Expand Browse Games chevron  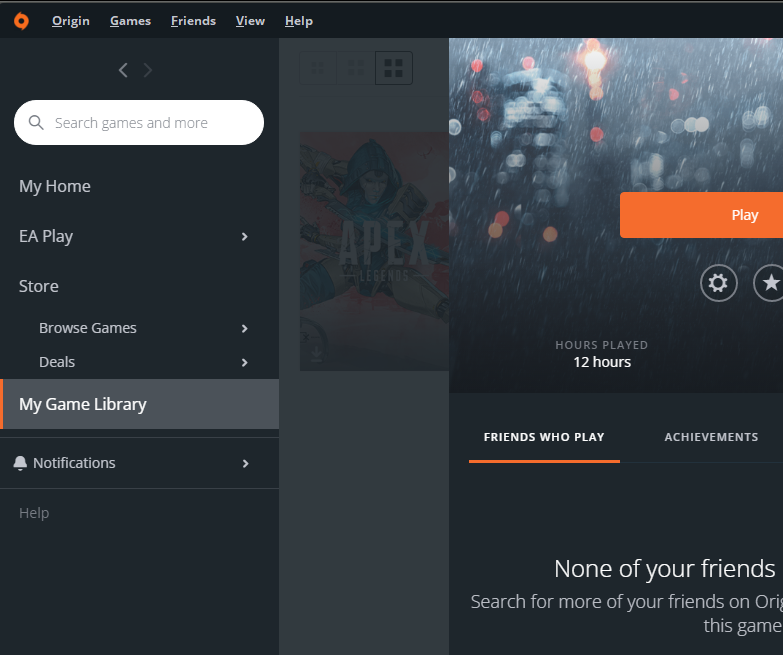[x=245, y=328]
